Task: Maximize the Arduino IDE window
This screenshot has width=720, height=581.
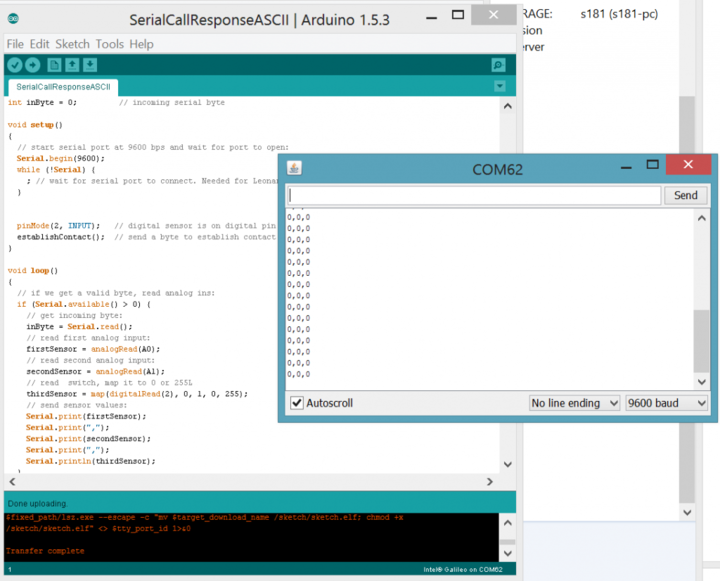Action: pos(458,15)
